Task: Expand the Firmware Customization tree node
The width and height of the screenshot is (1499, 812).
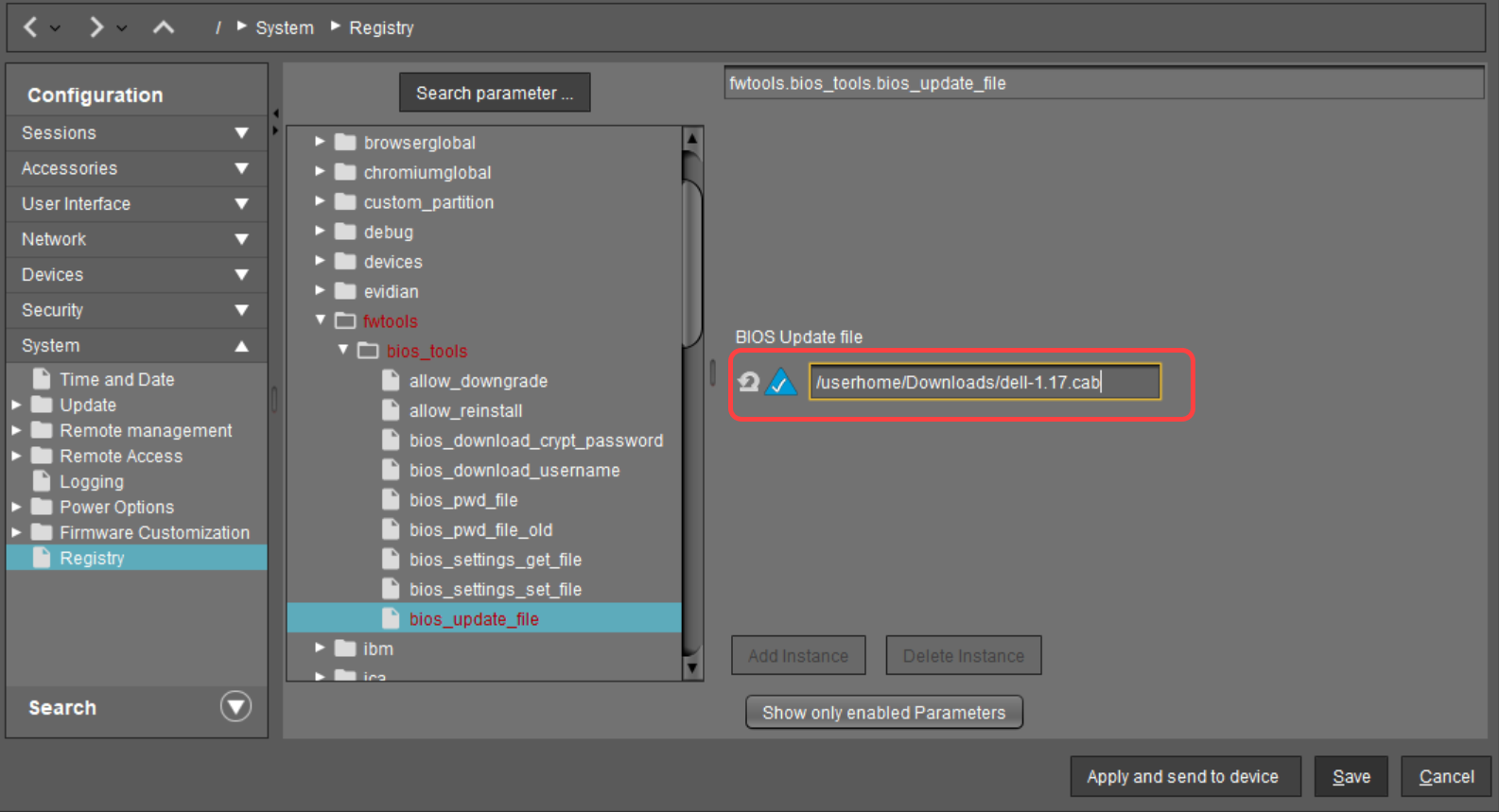Action: (x=16, y=532)
